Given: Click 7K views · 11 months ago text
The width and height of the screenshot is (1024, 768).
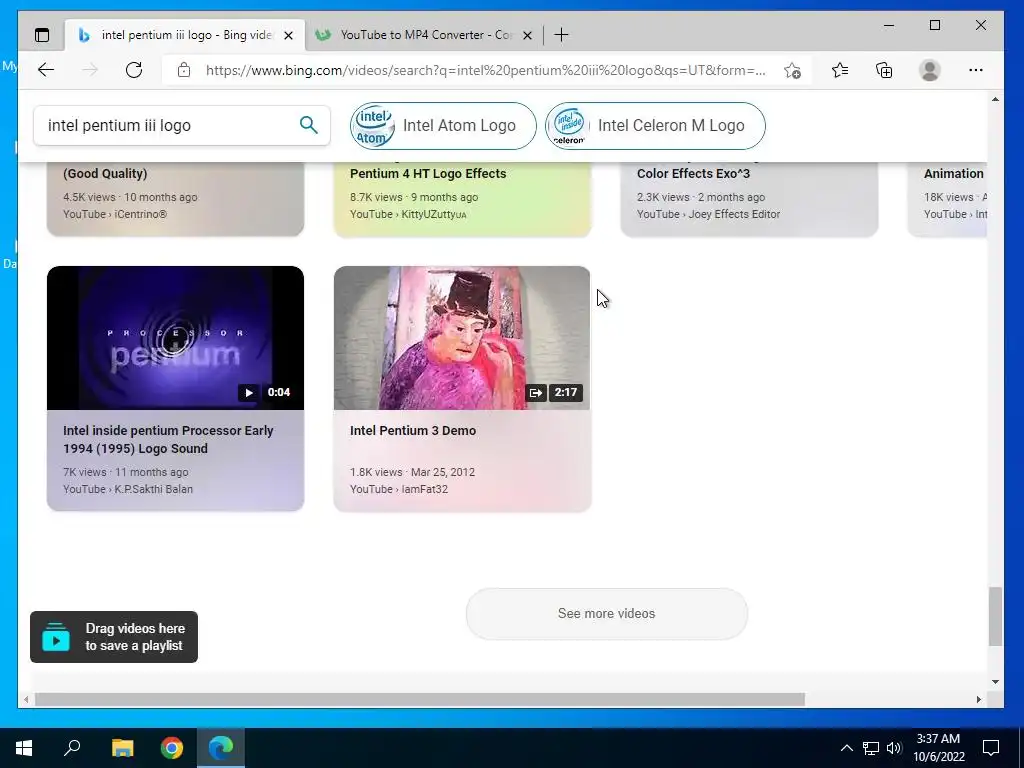Looking at the screenshot, I should pos(126,472).
